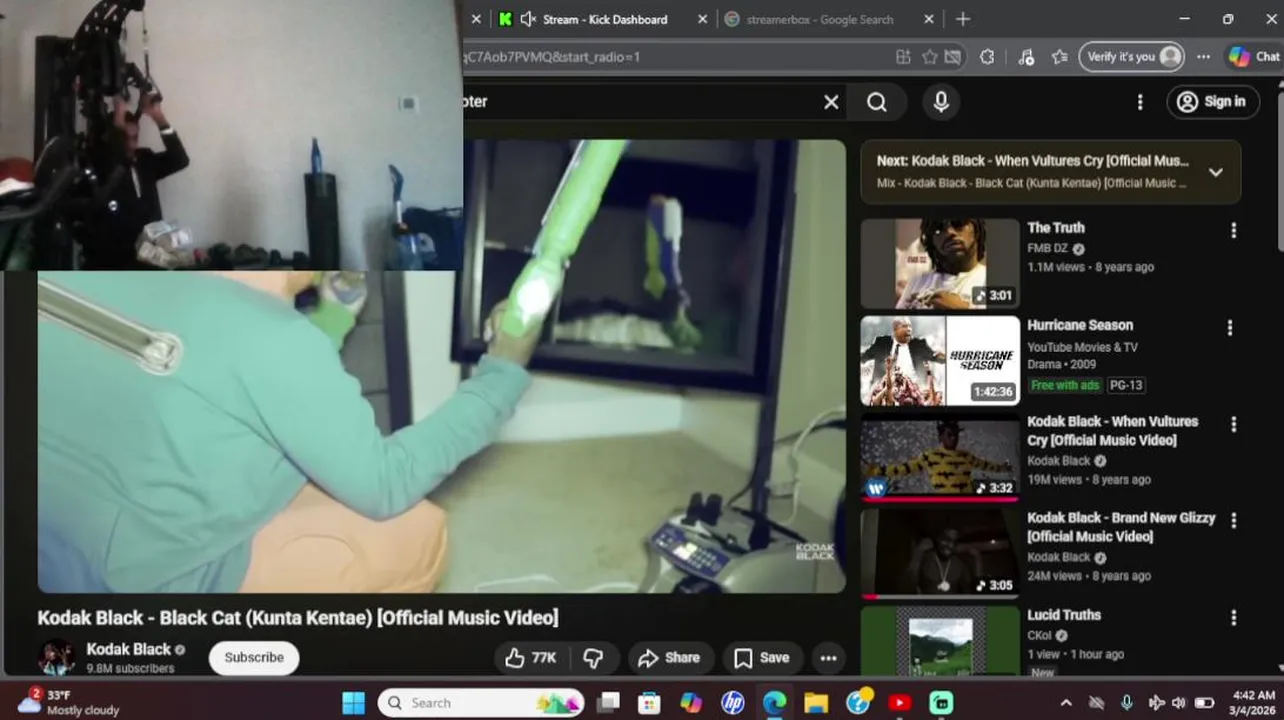Open the Kodak Black channel name link
This screenshot has width=1284, height=720.
coord(128,649)
